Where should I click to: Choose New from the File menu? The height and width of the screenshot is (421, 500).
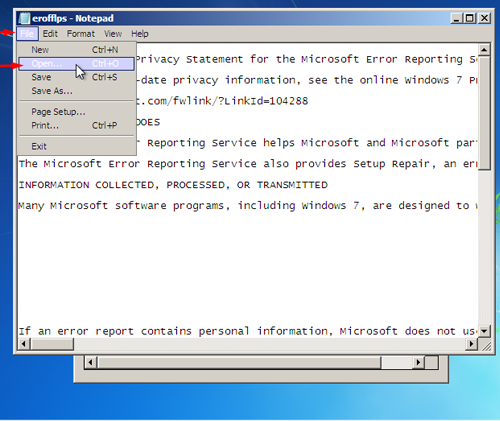[x=77, y=50]
